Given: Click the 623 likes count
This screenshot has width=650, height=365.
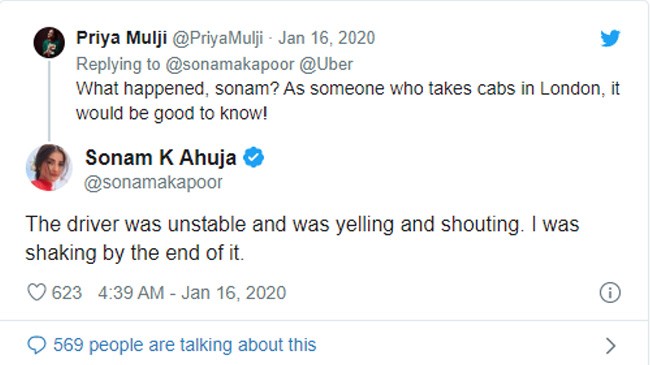Looking at the screenshot, I should coord(67,293).
